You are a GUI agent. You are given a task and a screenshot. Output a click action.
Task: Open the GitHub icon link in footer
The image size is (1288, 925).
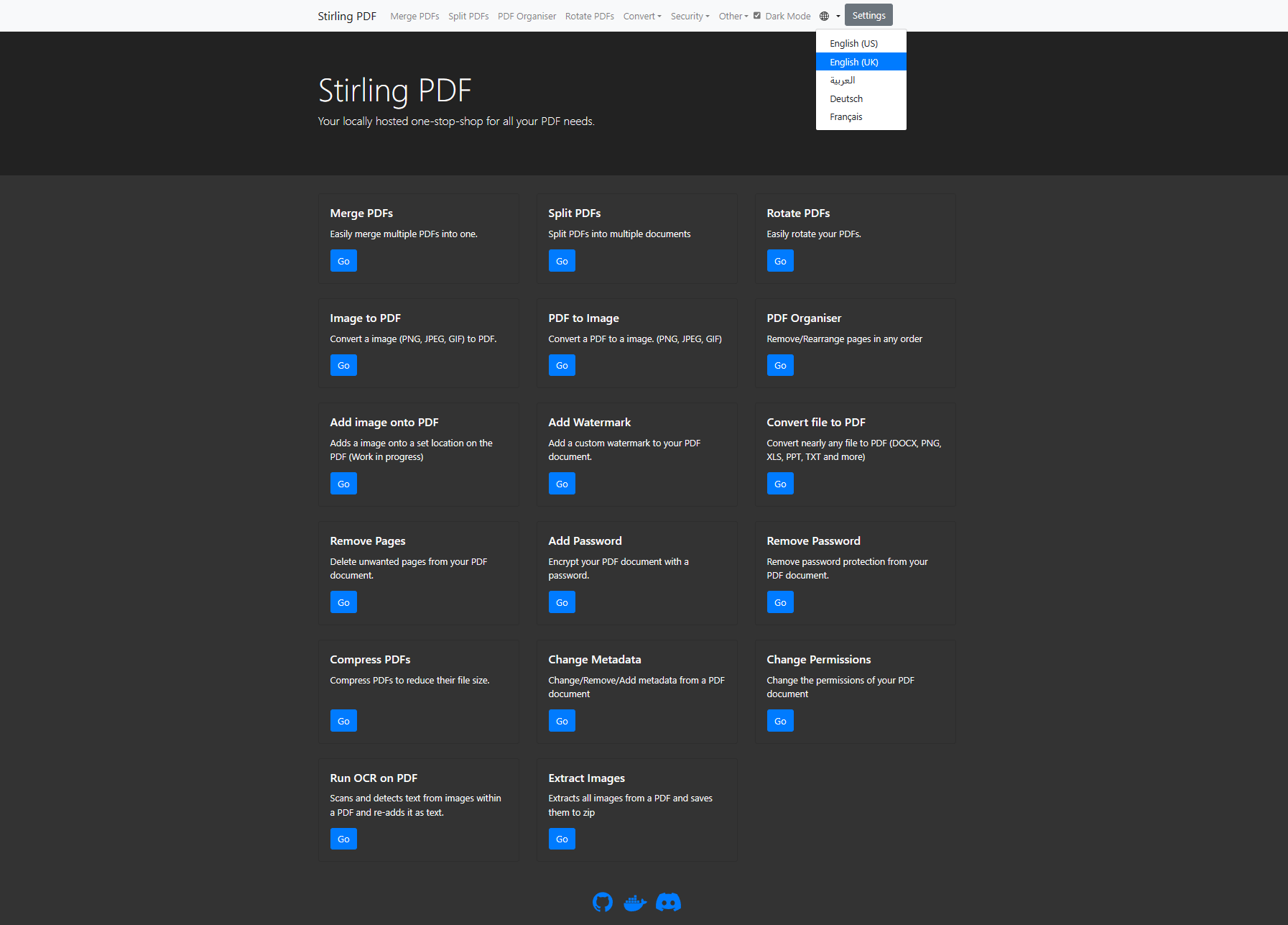603,902
